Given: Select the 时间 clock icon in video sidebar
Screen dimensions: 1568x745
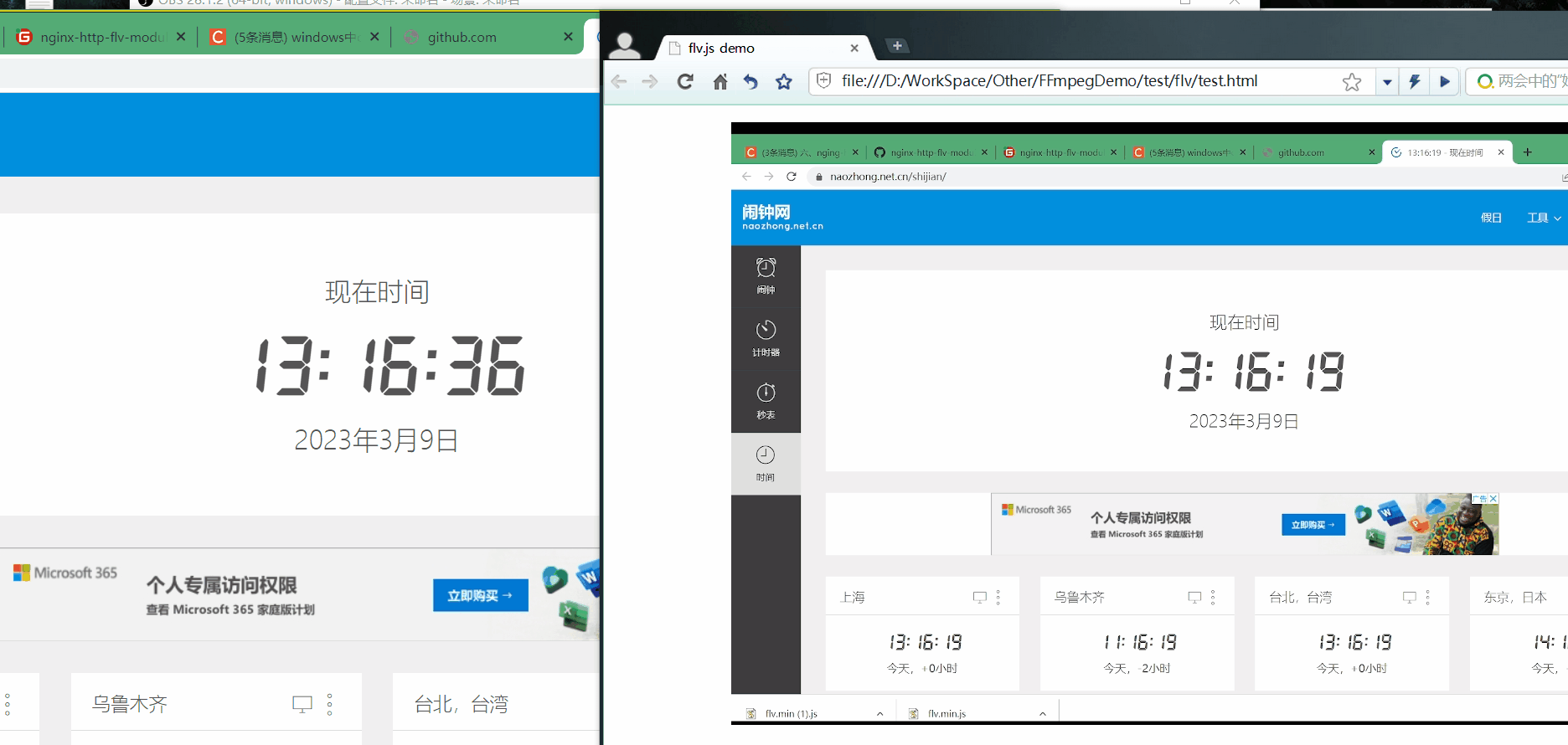Looking at the screenshot, I should pyautogui.click(x=766, y=464).
